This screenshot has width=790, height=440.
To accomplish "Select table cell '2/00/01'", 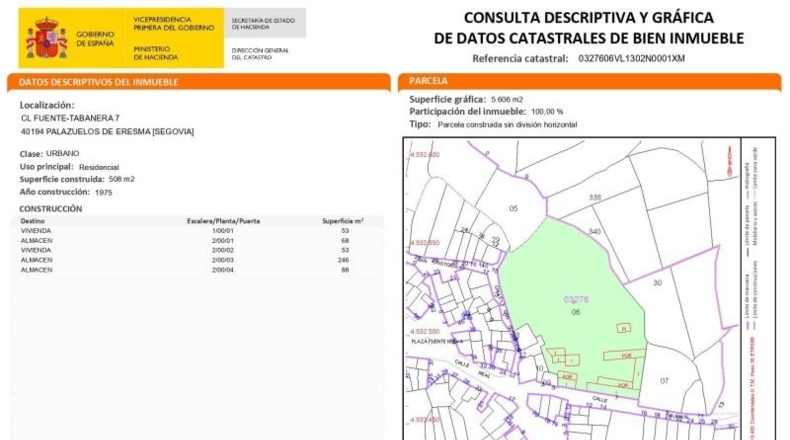I will pos(223,241).
